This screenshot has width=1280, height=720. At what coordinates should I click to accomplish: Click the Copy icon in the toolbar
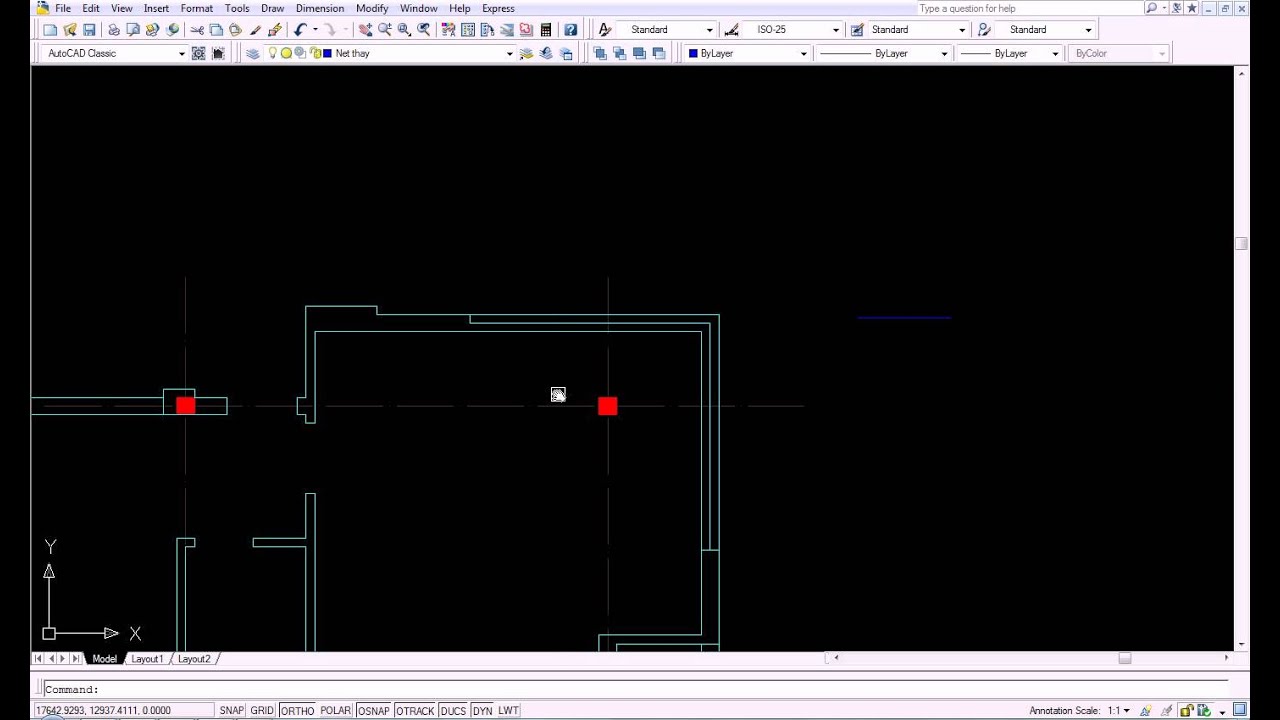click(x=216, y=30)
